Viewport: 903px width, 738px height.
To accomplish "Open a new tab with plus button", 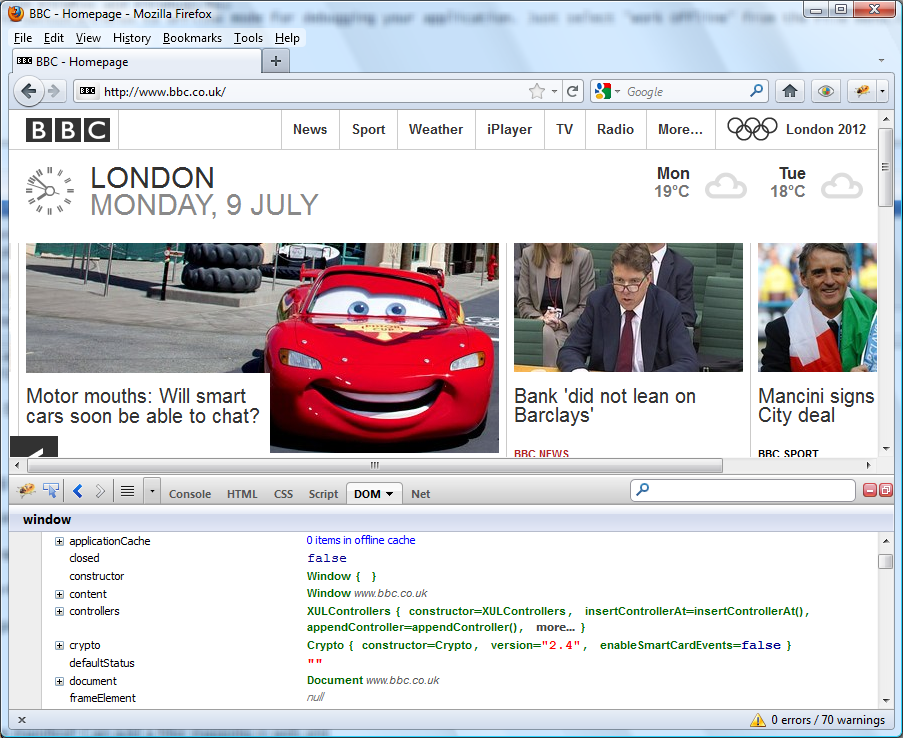I will tap(276, 61).
